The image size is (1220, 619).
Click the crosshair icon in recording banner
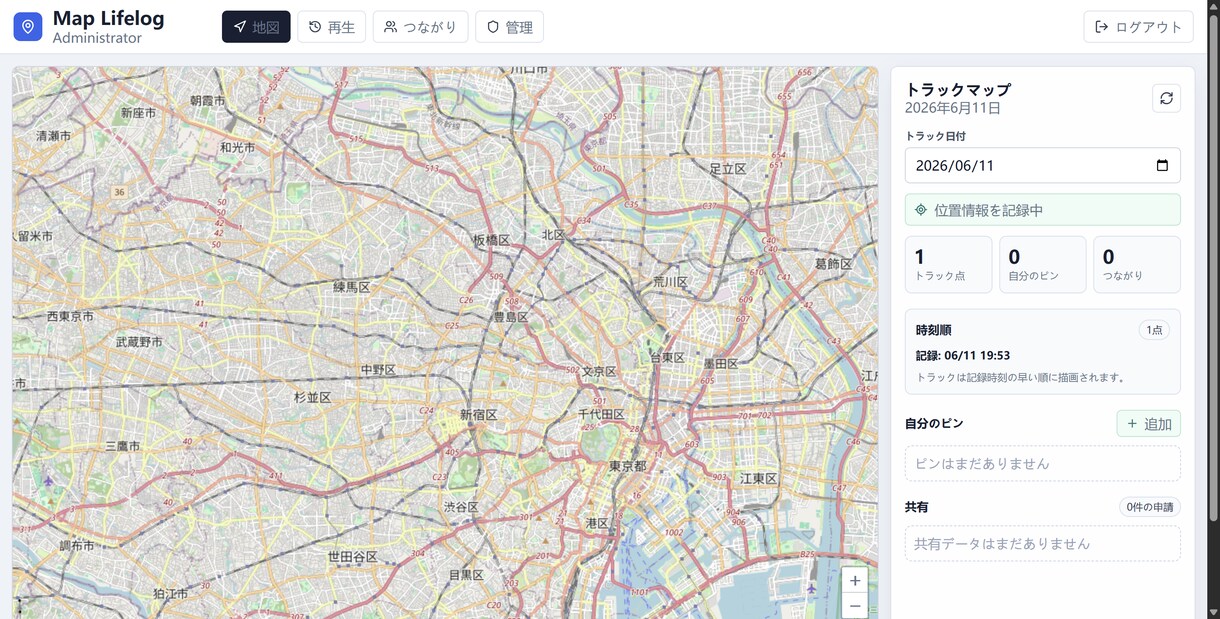tap(921, 210)
